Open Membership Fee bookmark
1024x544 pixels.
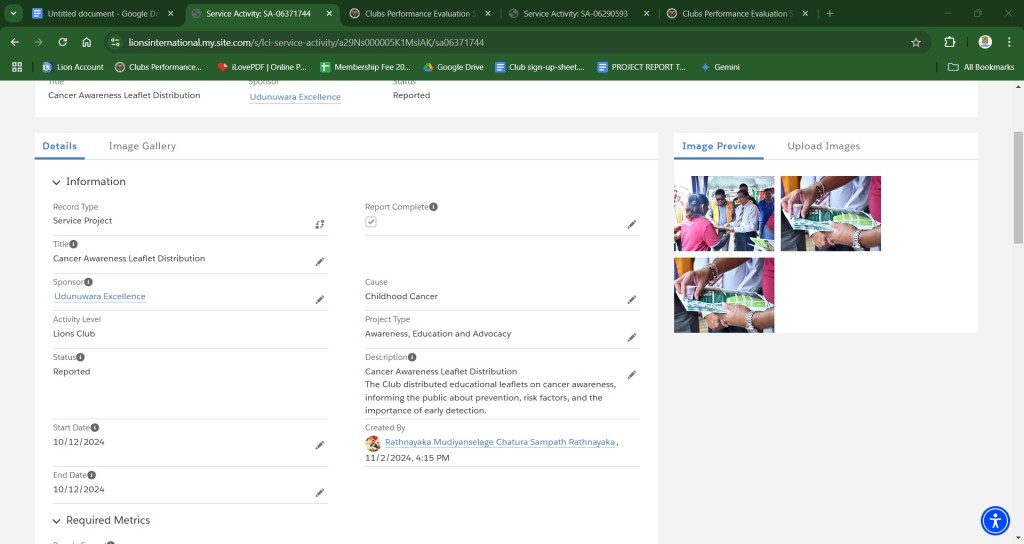365,67
